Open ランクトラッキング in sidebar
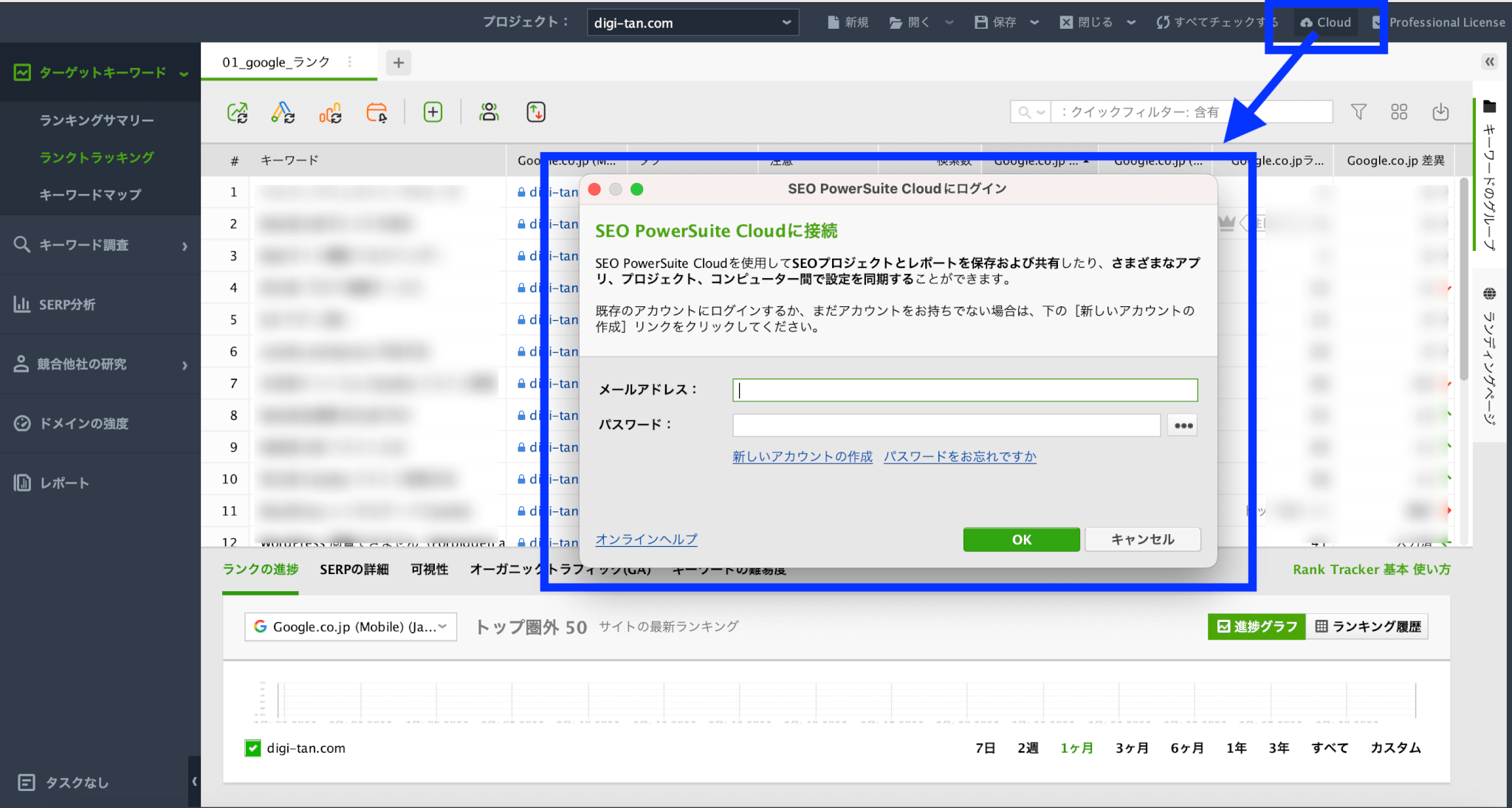This screenshot has height=808, width=1512. click(97, 157)
